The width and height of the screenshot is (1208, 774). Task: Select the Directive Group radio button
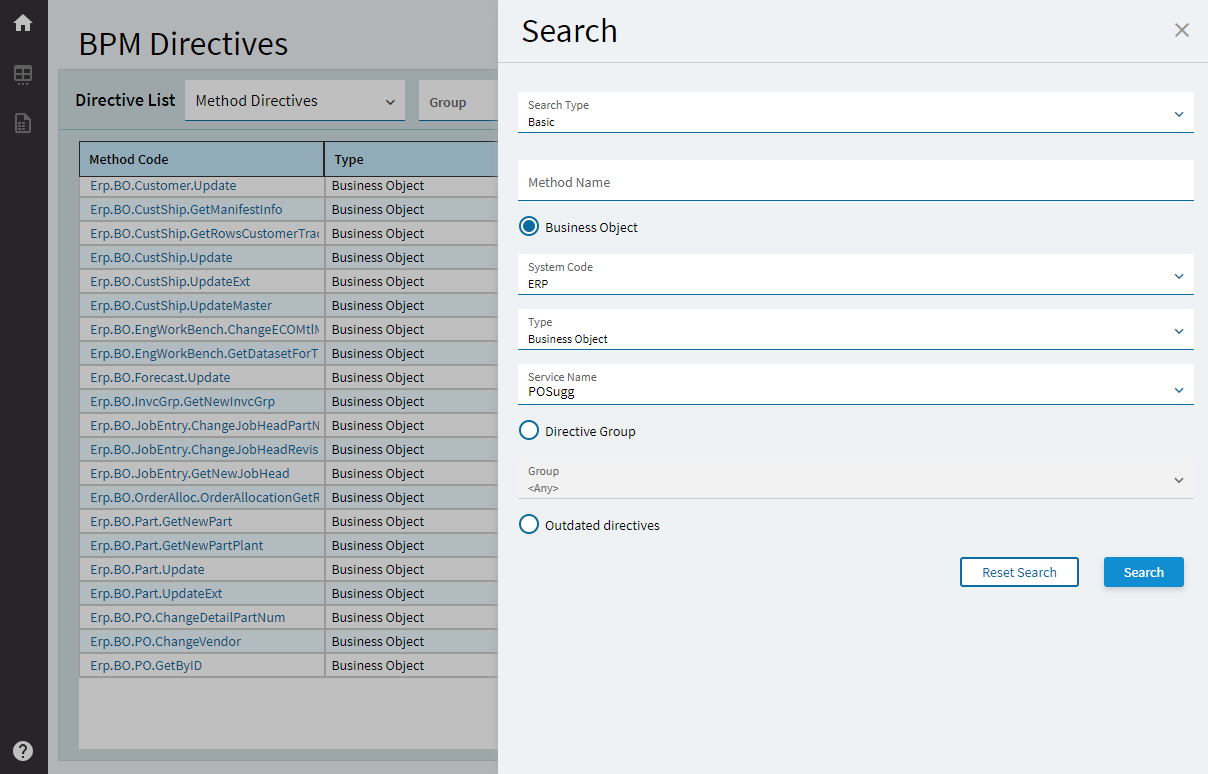click(529, 431)
